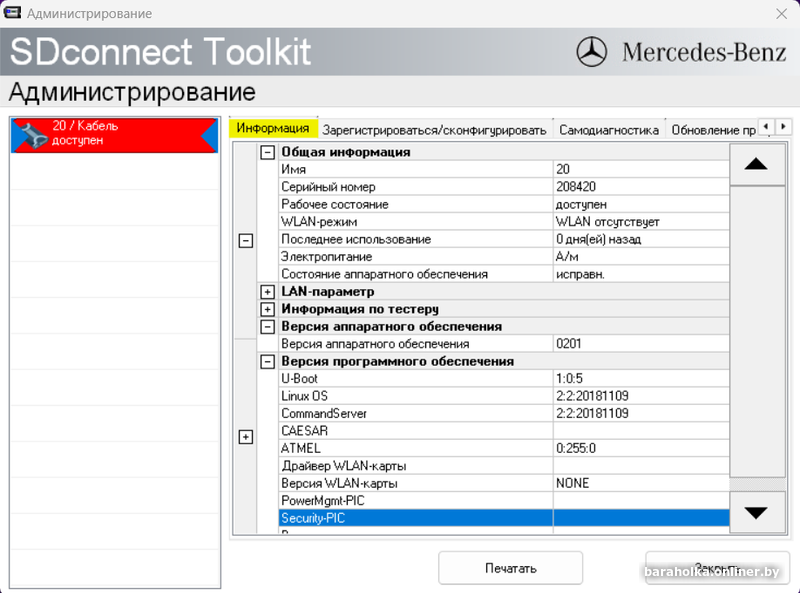Click the vertical scrollbar track
Image resolution: width=800 pixels, height=593 pixels.
(757, 332)
